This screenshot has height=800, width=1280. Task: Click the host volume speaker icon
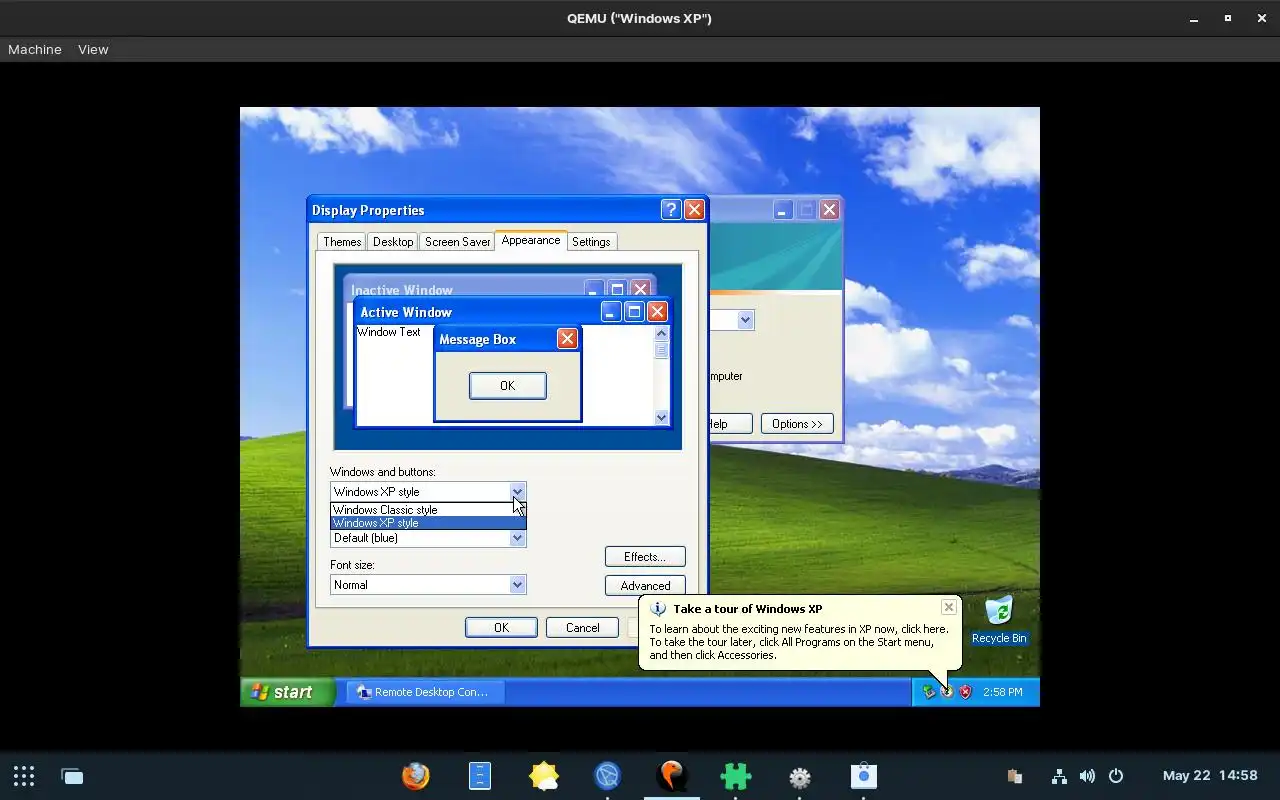(1087, 776)
